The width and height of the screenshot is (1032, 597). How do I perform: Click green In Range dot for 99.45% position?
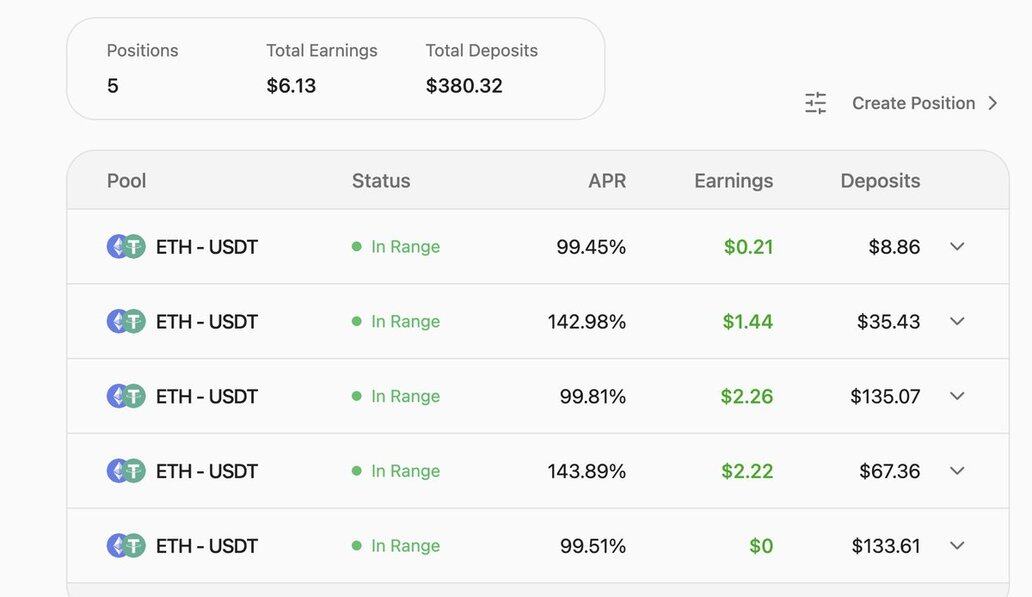pyautogui.click(x=357, y=247)
